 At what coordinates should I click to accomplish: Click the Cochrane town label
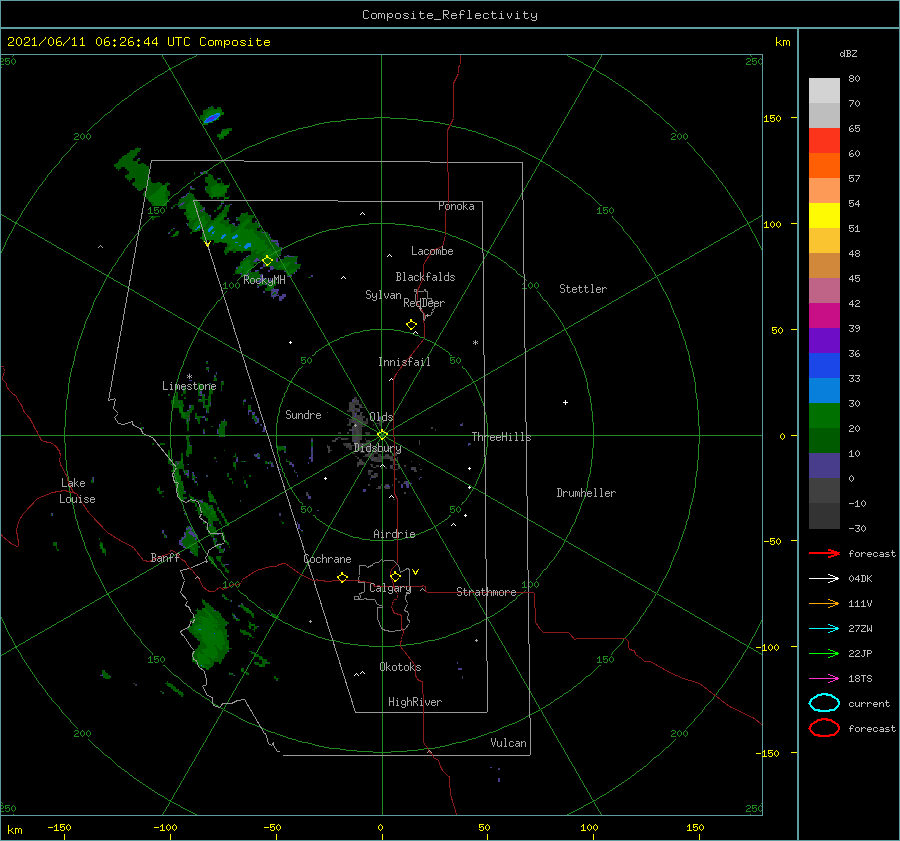click(x=327, y=559)
